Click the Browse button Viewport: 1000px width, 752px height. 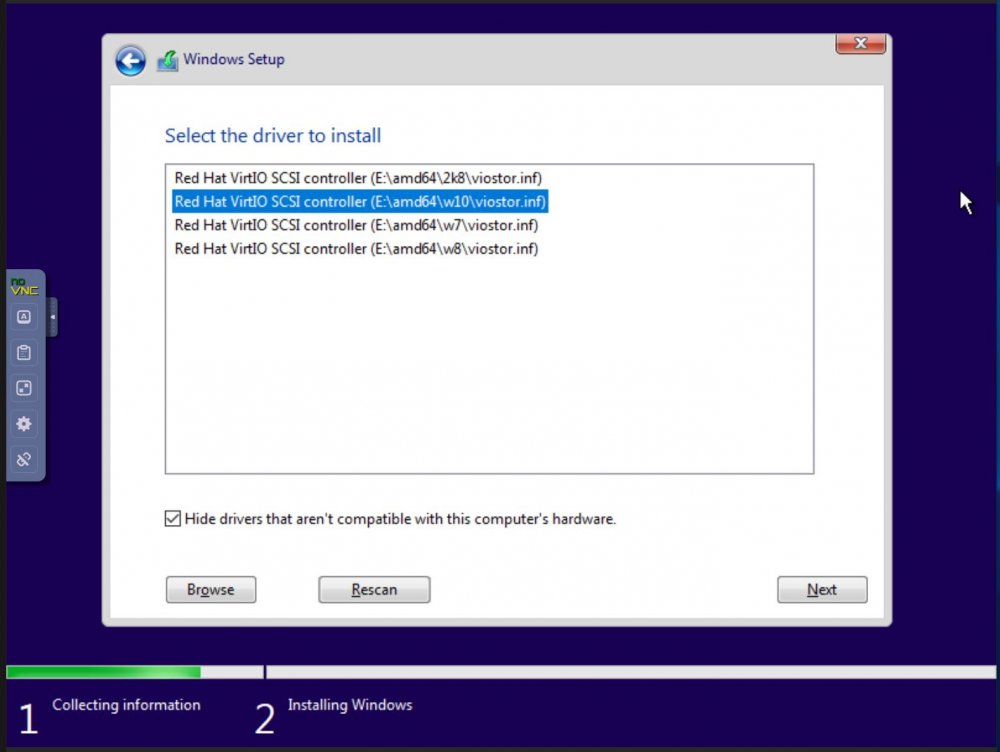tap(211, 589)
